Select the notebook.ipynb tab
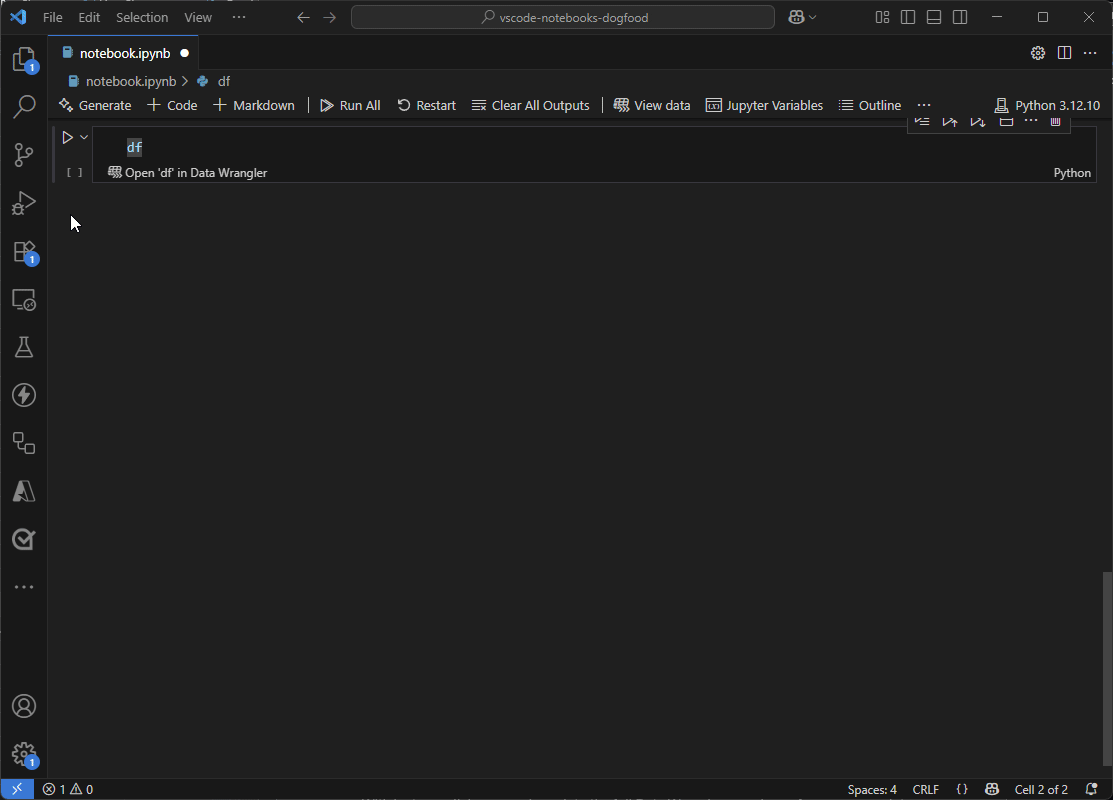This screenshot has width=1113, height=800. pos(124,53)
